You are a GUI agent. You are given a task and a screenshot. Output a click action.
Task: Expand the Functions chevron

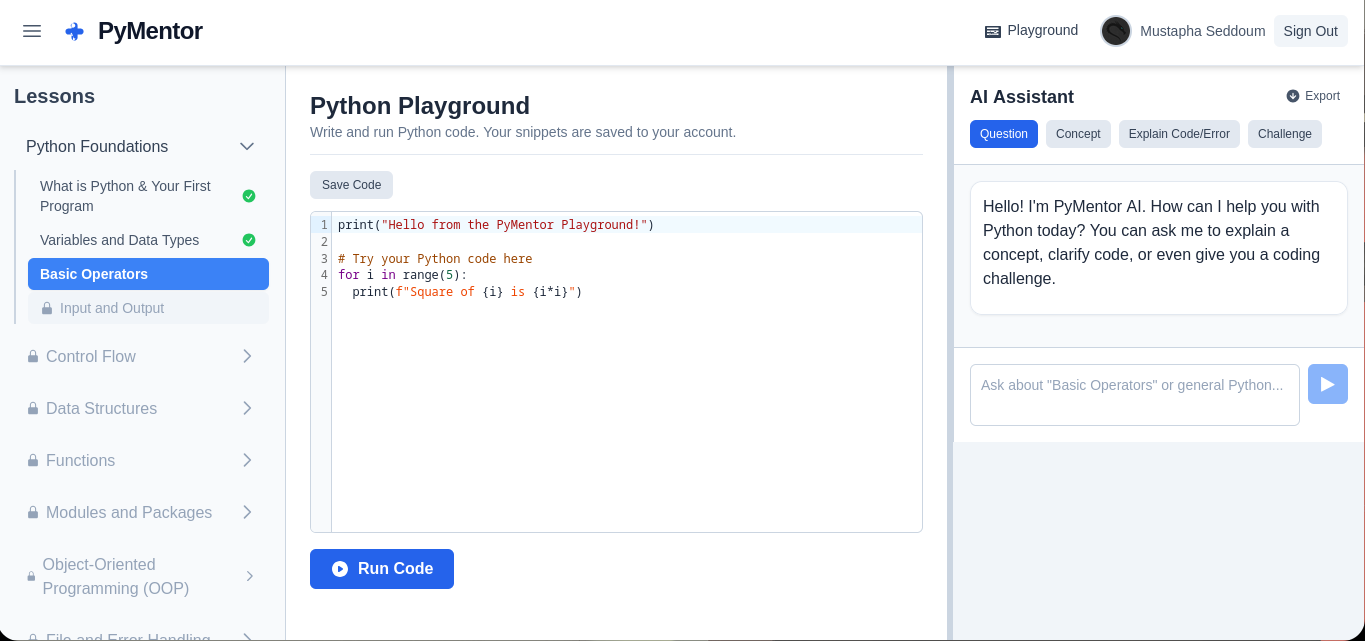247,460
